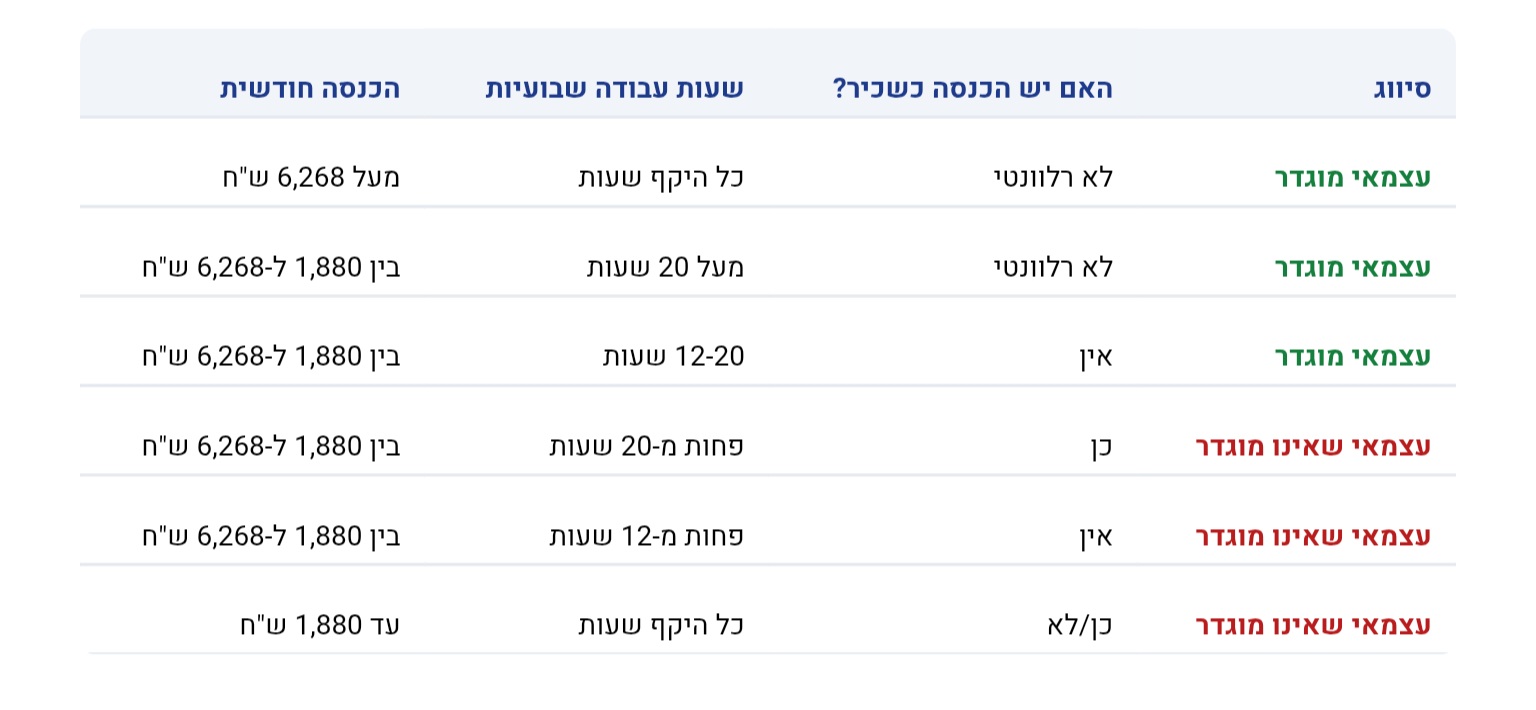Click עצמאי מוגדר in the מעל 6,268 row
Image resolution: width=1536 pixels, height=710 pixels.
[x=1352, y=178]
